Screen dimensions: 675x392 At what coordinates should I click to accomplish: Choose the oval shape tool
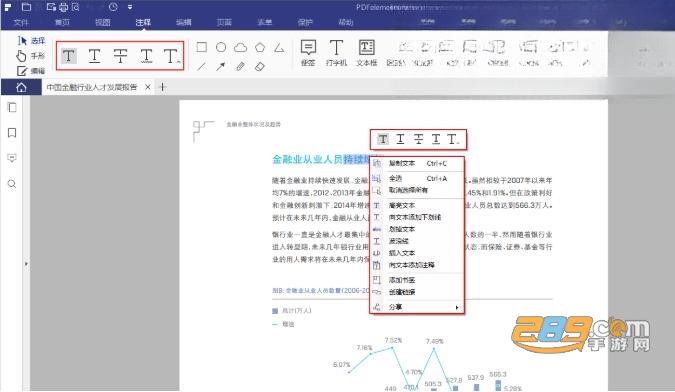coord(221,47)
